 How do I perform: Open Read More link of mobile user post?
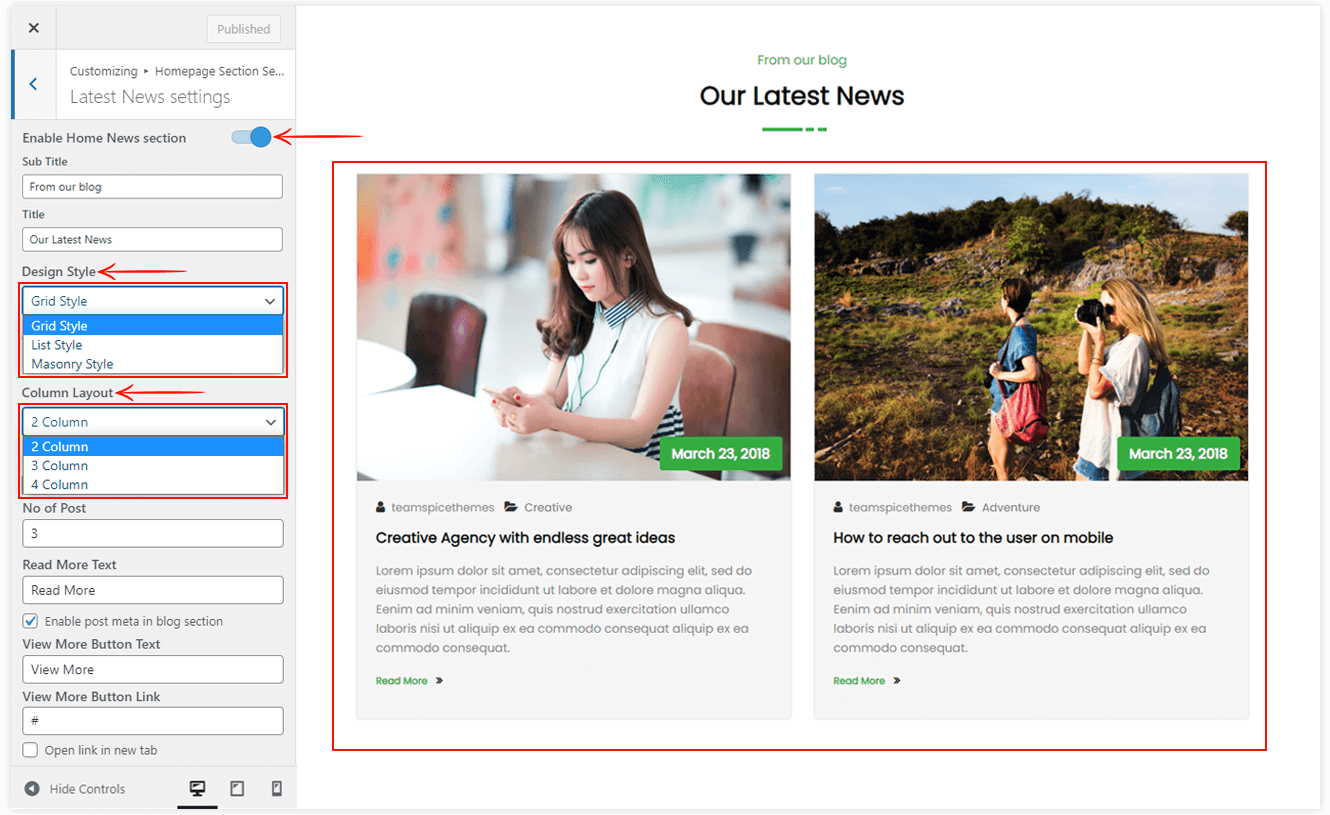pyautogui.click(x=859, y=681)
